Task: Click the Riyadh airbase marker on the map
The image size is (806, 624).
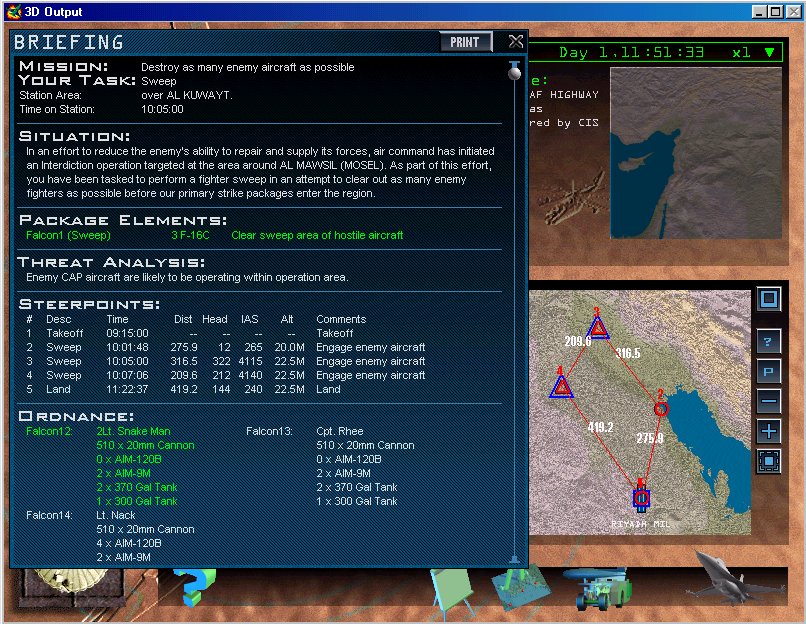Action: 641,498
